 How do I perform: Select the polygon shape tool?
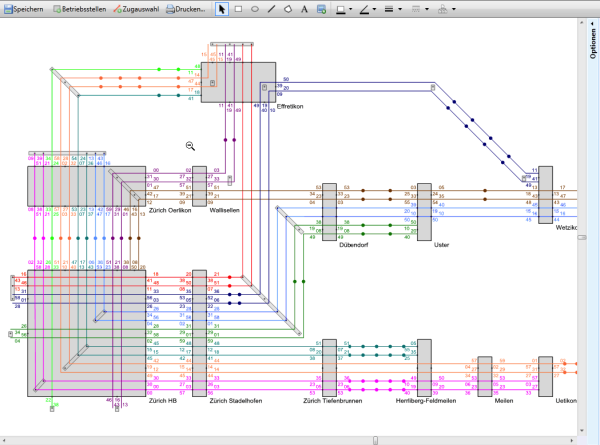coord(287,8)
